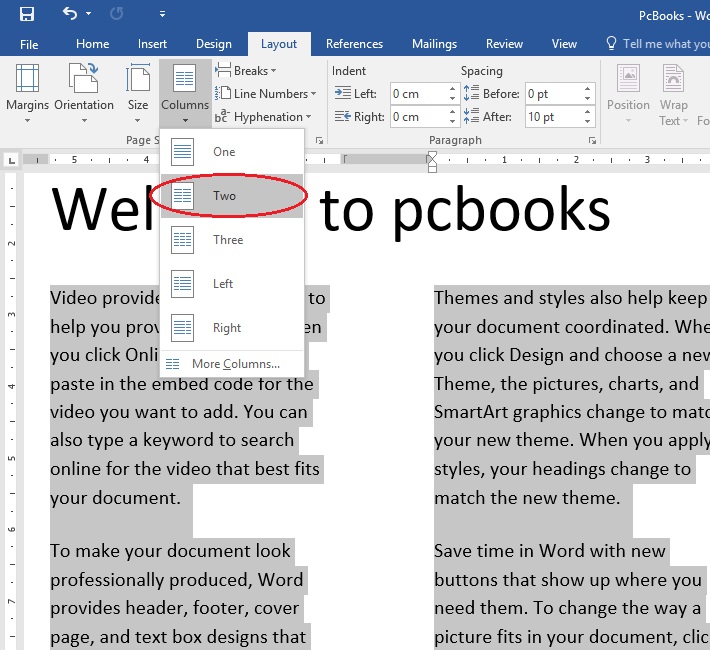710x650 pixels.
Task: Click the Columns button in the ribbon
Action: tap(185, 93)
